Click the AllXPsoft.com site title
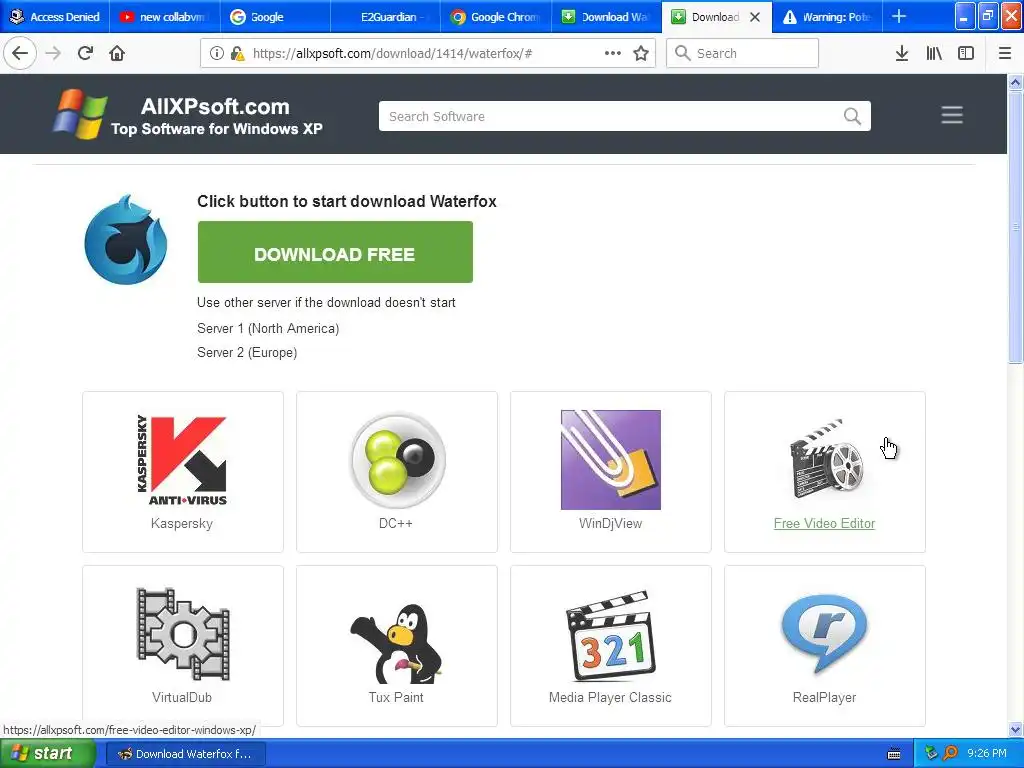The image size is (1024, 768). pyautogui.click(x=215, y=106)
